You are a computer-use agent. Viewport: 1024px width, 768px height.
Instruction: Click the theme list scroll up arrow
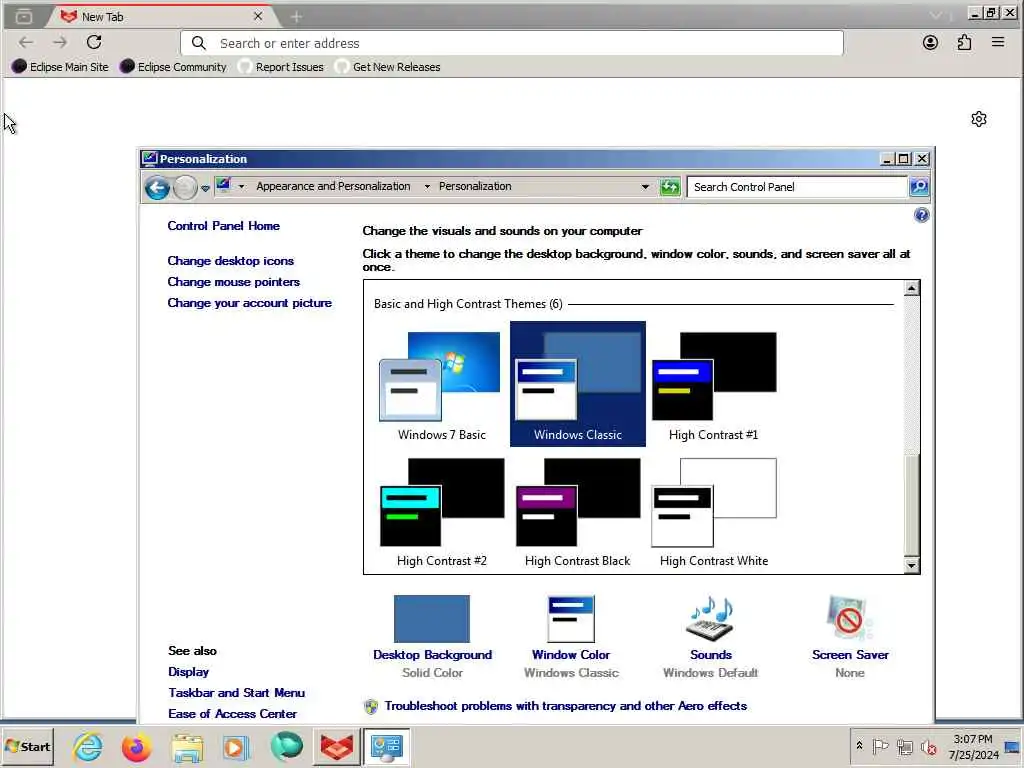tap(912, 289)
